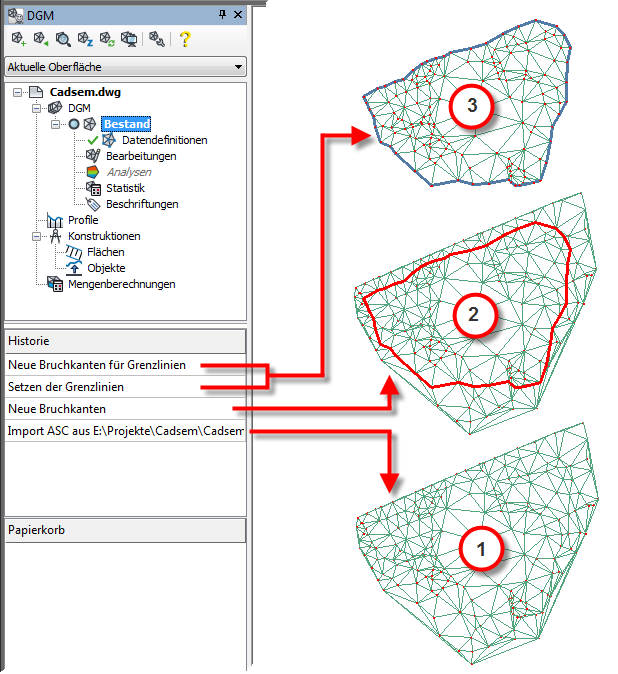Select the Import ASC history entry
This screenshot has width=618, height=674.
[x=125, y=432]
